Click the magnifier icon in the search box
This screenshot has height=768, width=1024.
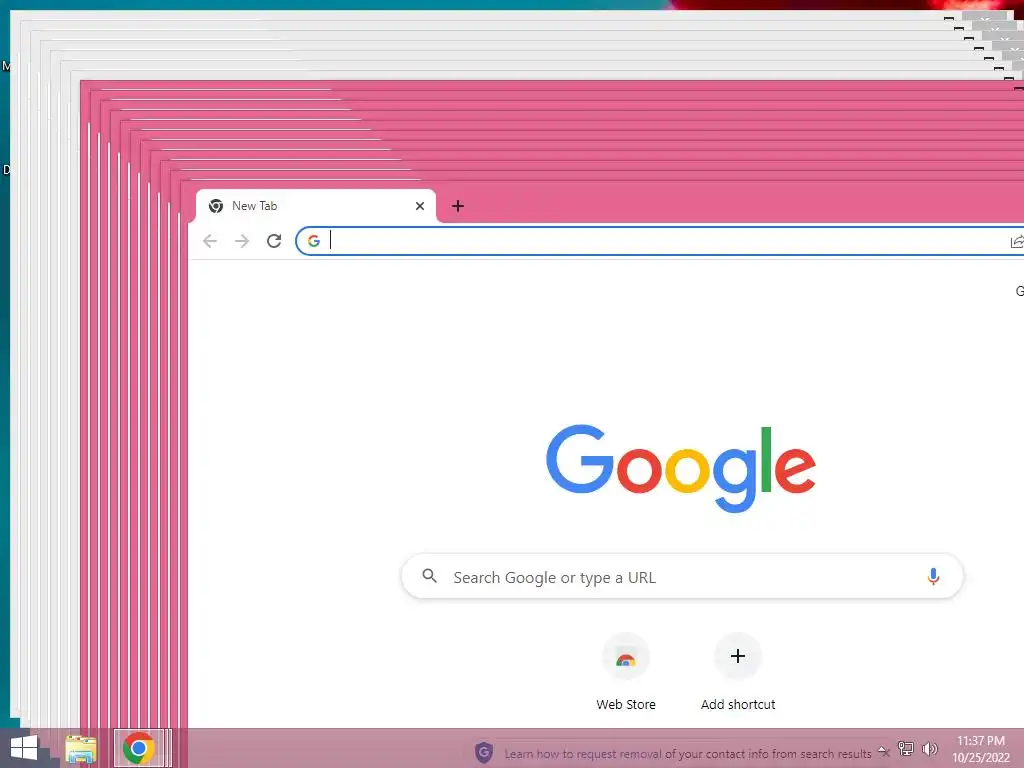(x=430, y=576)
